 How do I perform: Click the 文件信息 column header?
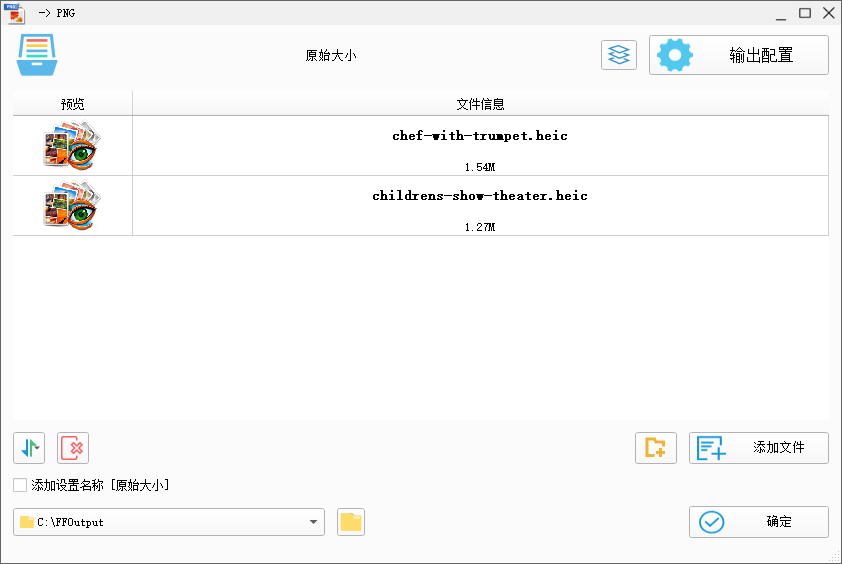pyautogui.click(x=480, y=104)
